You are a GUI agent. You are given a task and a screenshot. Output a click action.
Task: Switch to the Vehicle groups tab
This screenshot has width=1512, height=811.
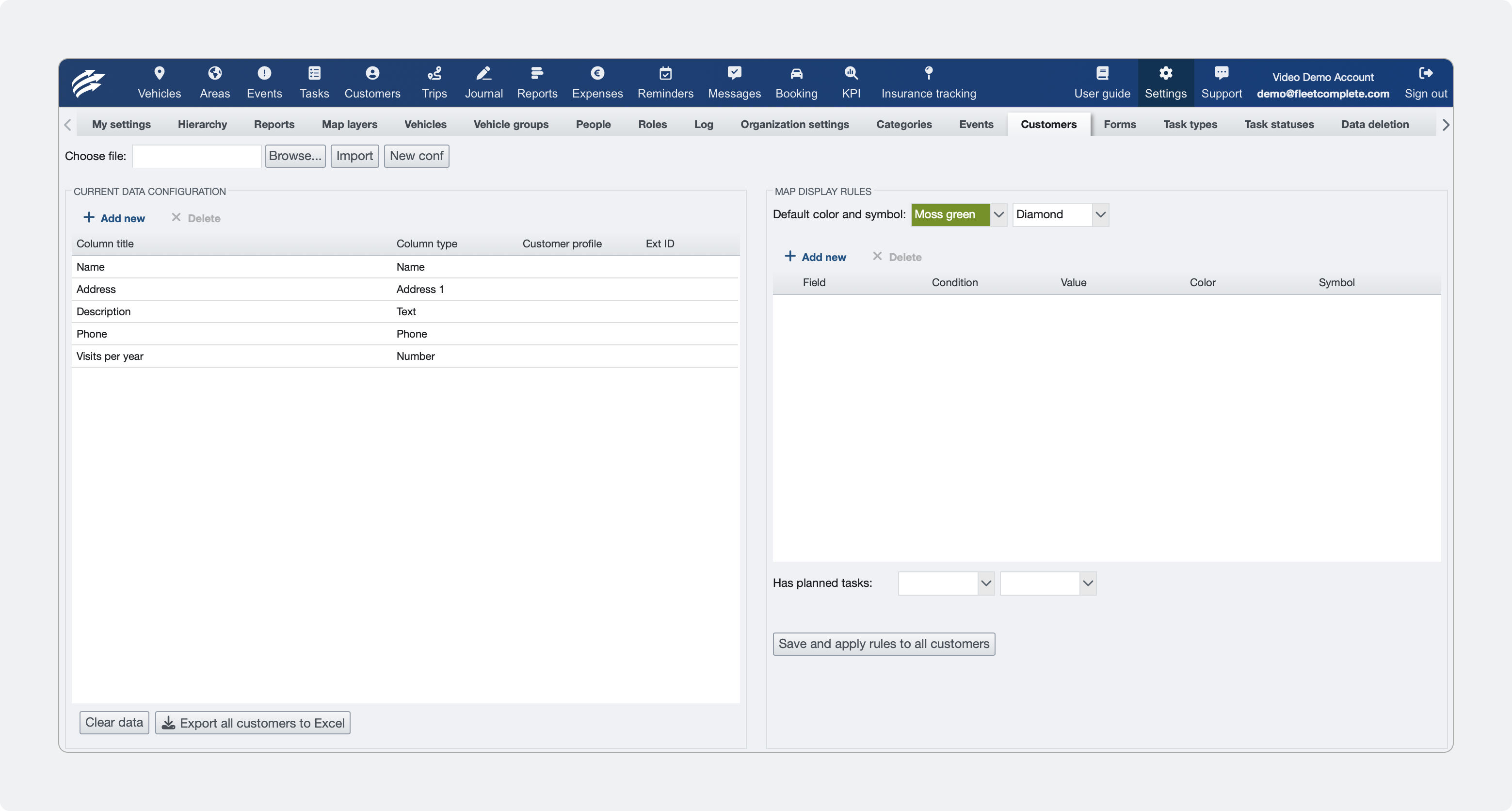click(x=511, y=125)
